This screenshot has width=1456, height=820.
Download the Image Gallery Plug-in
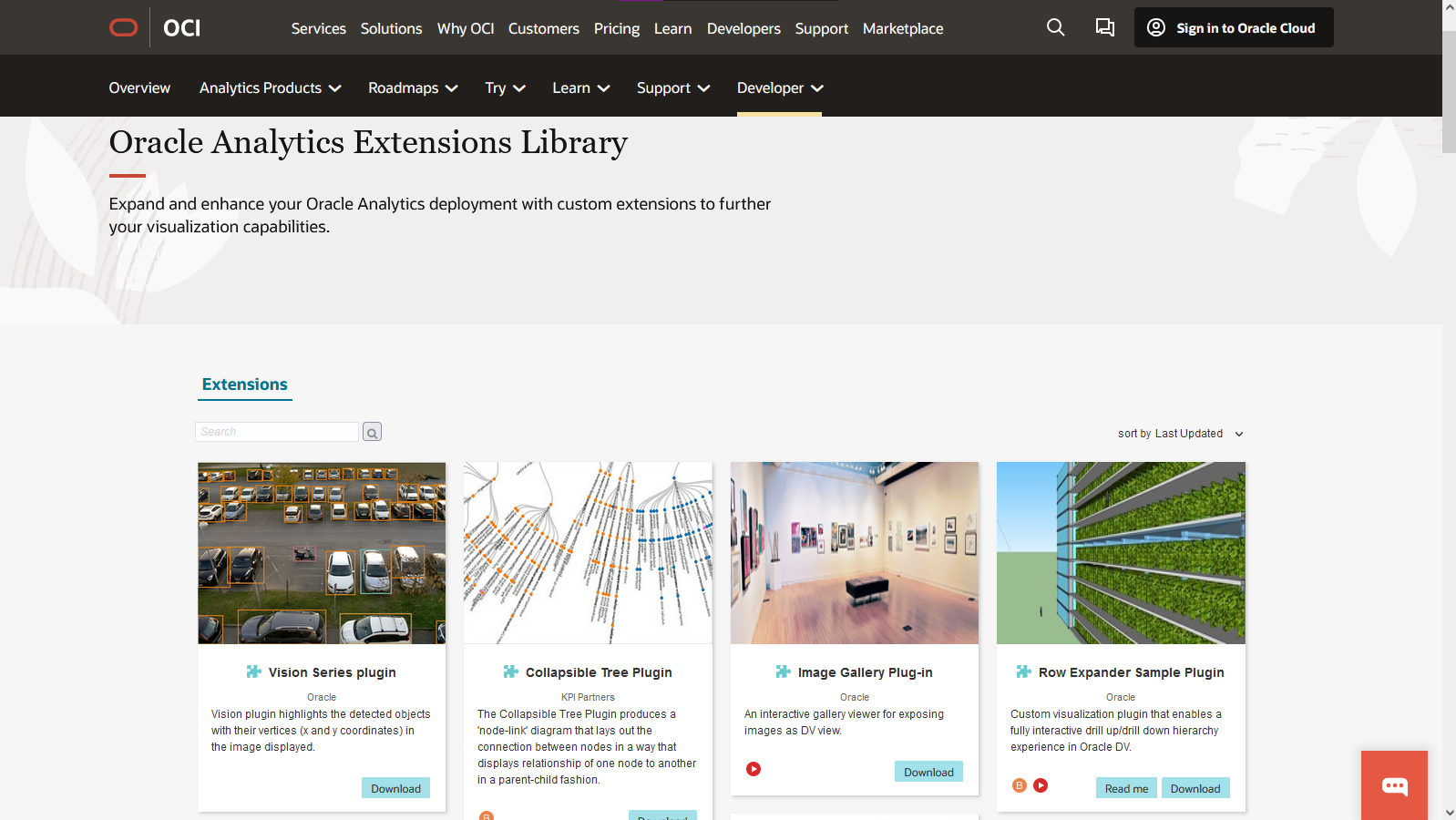tap(928, 772)
